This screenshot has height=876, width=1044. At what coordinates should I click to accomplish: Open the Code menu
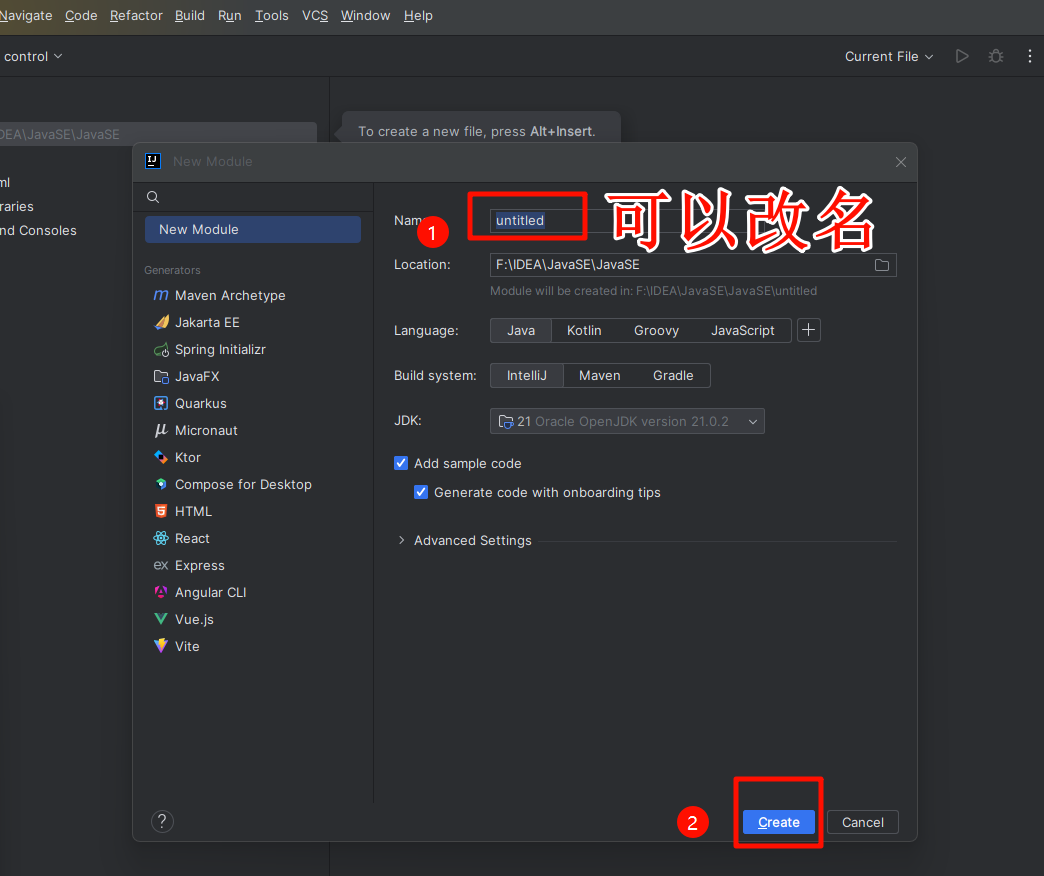(81, 15)
